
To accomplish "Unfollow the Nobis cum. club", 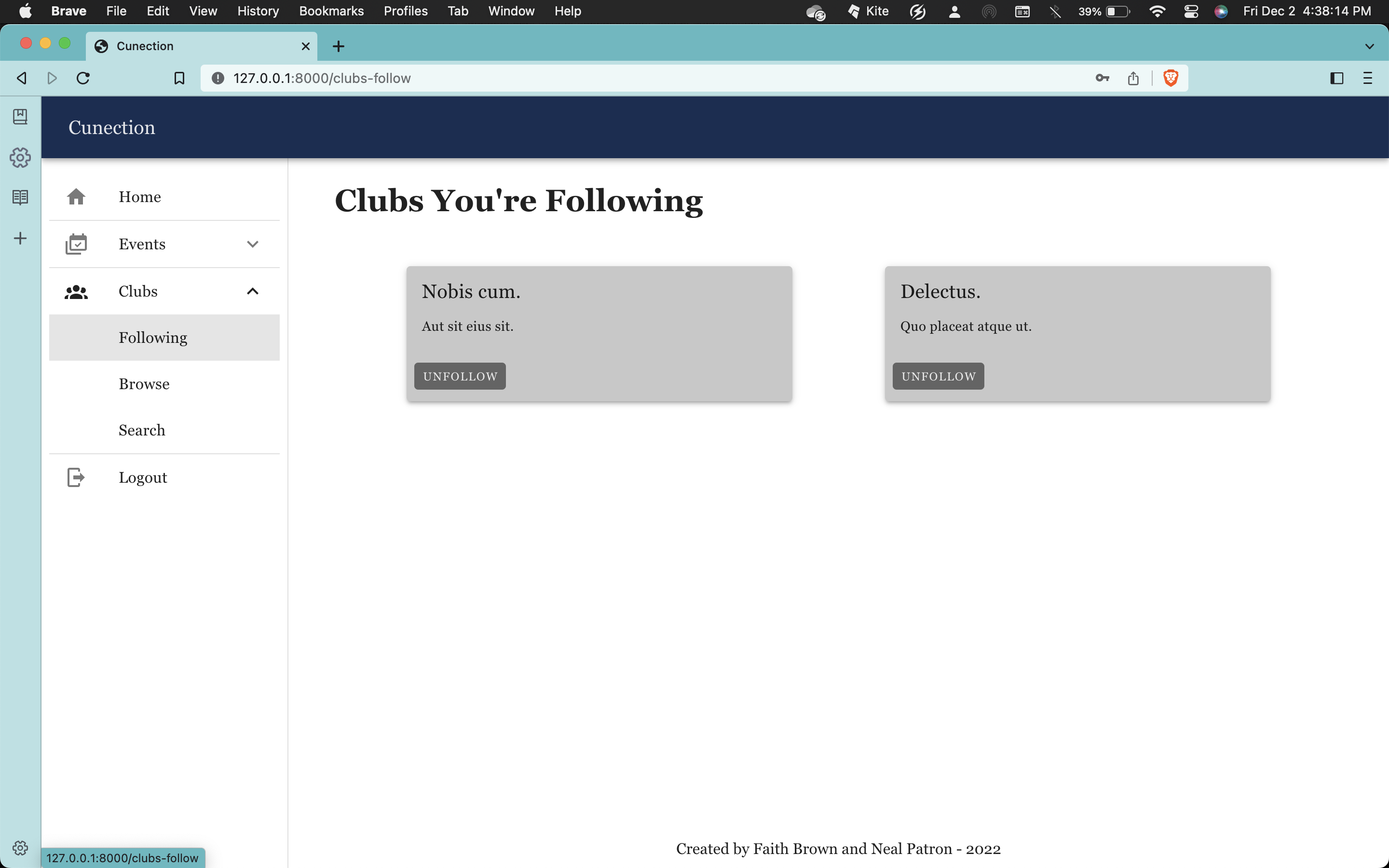I will coord(460,376).
